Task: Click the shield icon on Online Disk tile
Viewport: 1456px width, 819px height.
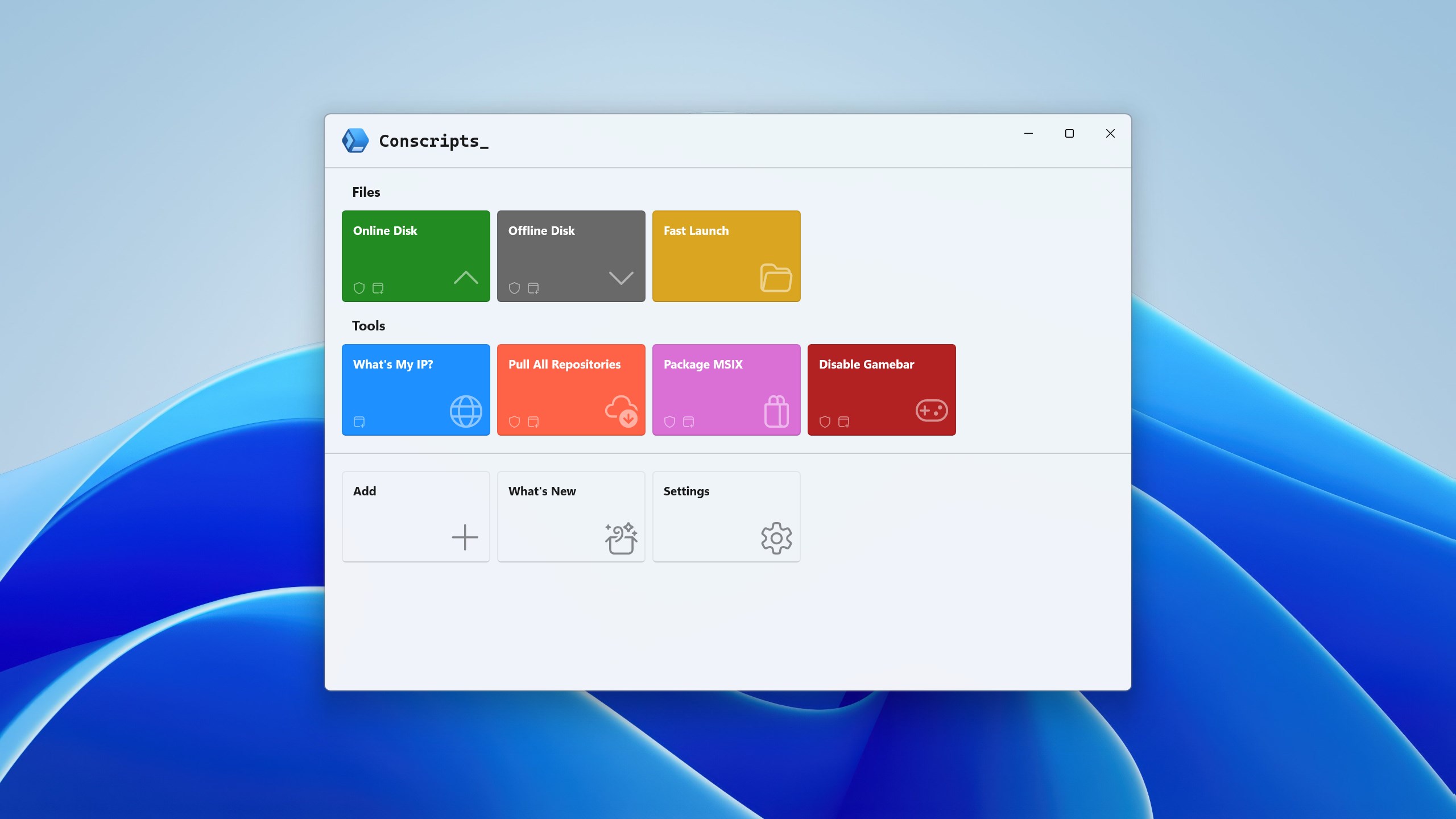Action: [359, 288]
